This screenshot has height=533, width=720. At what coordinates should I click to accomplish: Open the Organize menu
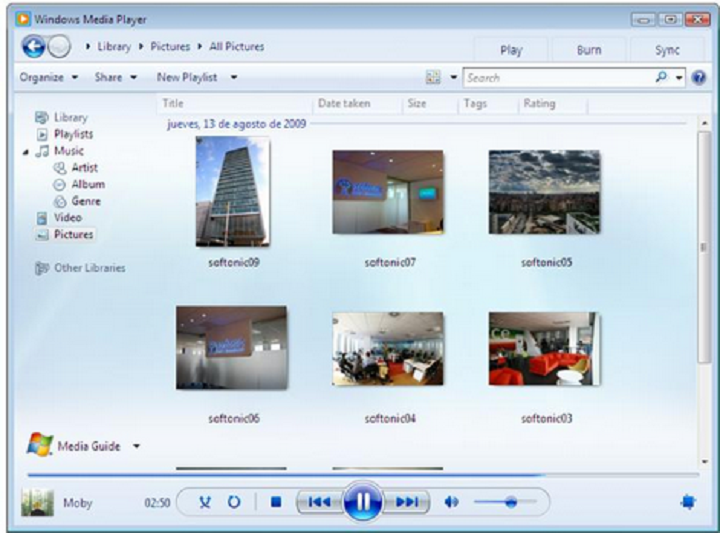coord(48,77)
